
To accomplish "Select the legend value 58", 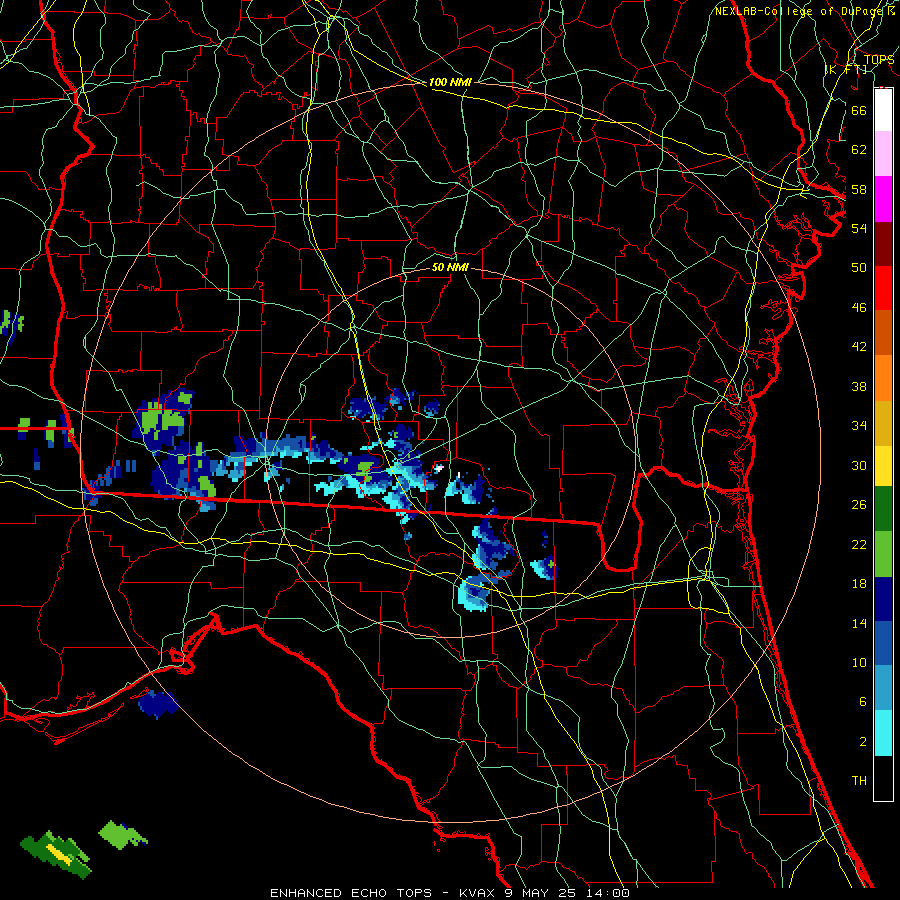I will (859, 189).
